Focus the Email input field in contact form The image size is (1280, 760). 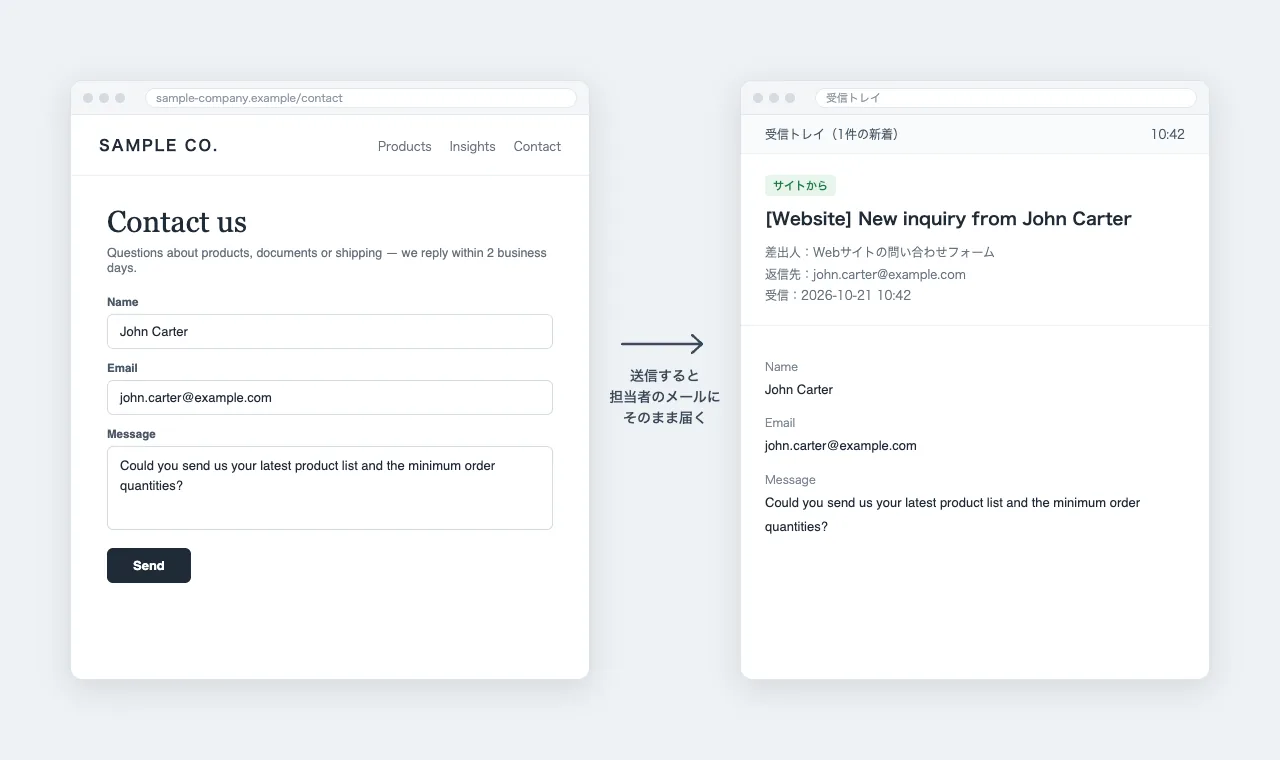pyautogui.click(x=330, y=397)
